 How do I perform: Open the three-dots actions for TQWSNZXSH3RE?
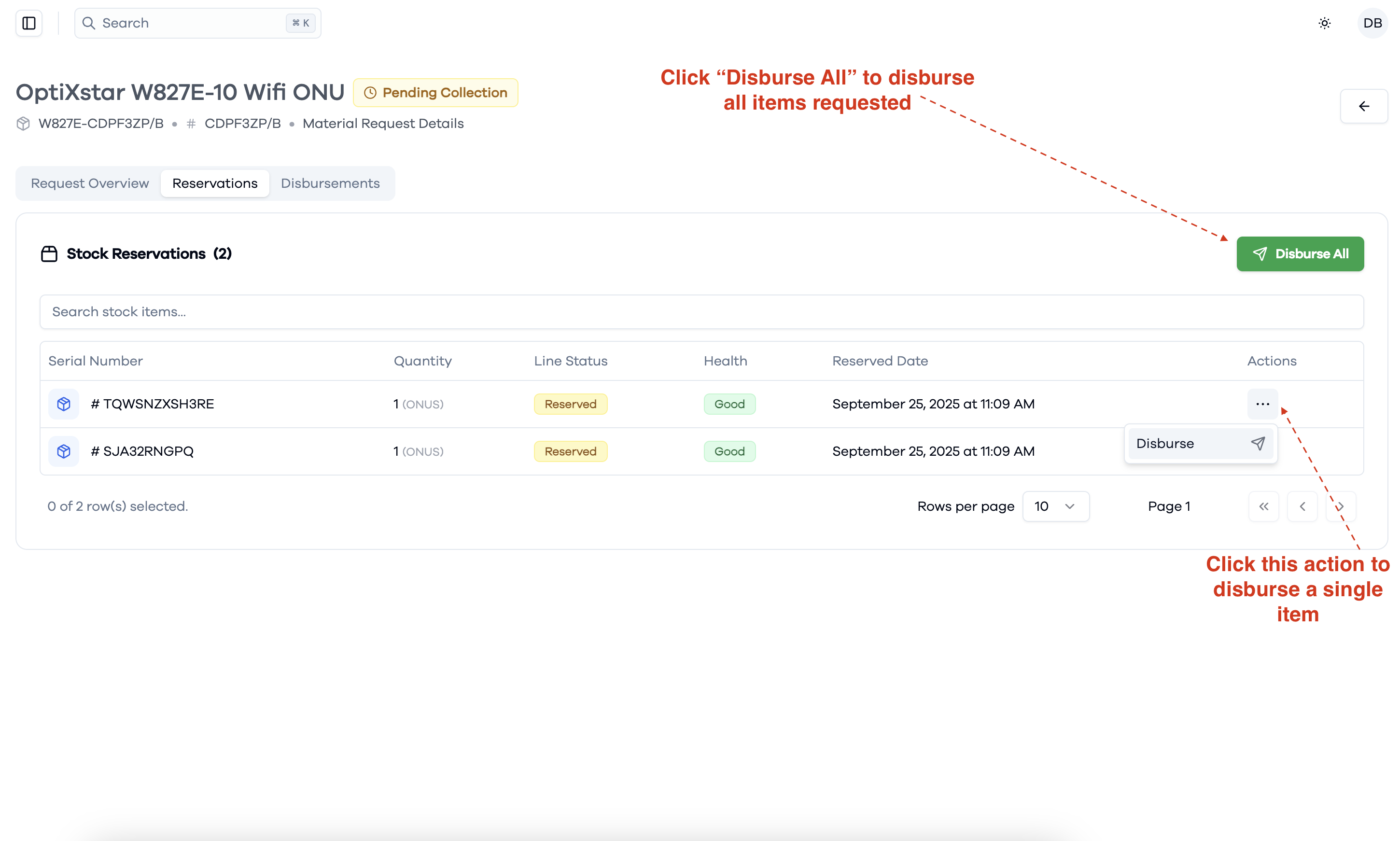(x=1262, y=404)
